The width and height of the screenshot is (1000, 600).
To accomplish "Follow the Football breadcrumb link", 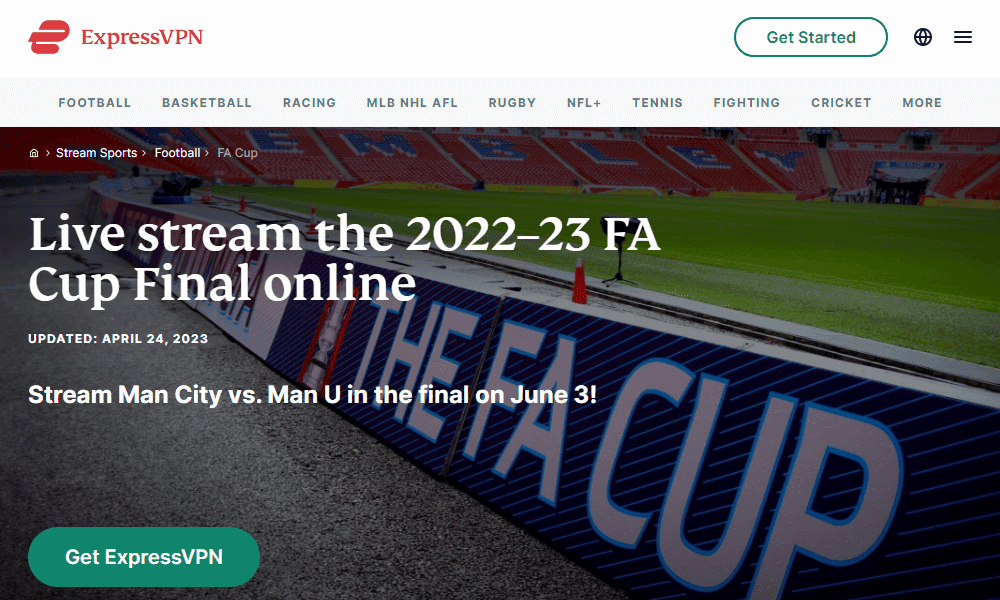I will pyautogui.click(x=177, y=153).
